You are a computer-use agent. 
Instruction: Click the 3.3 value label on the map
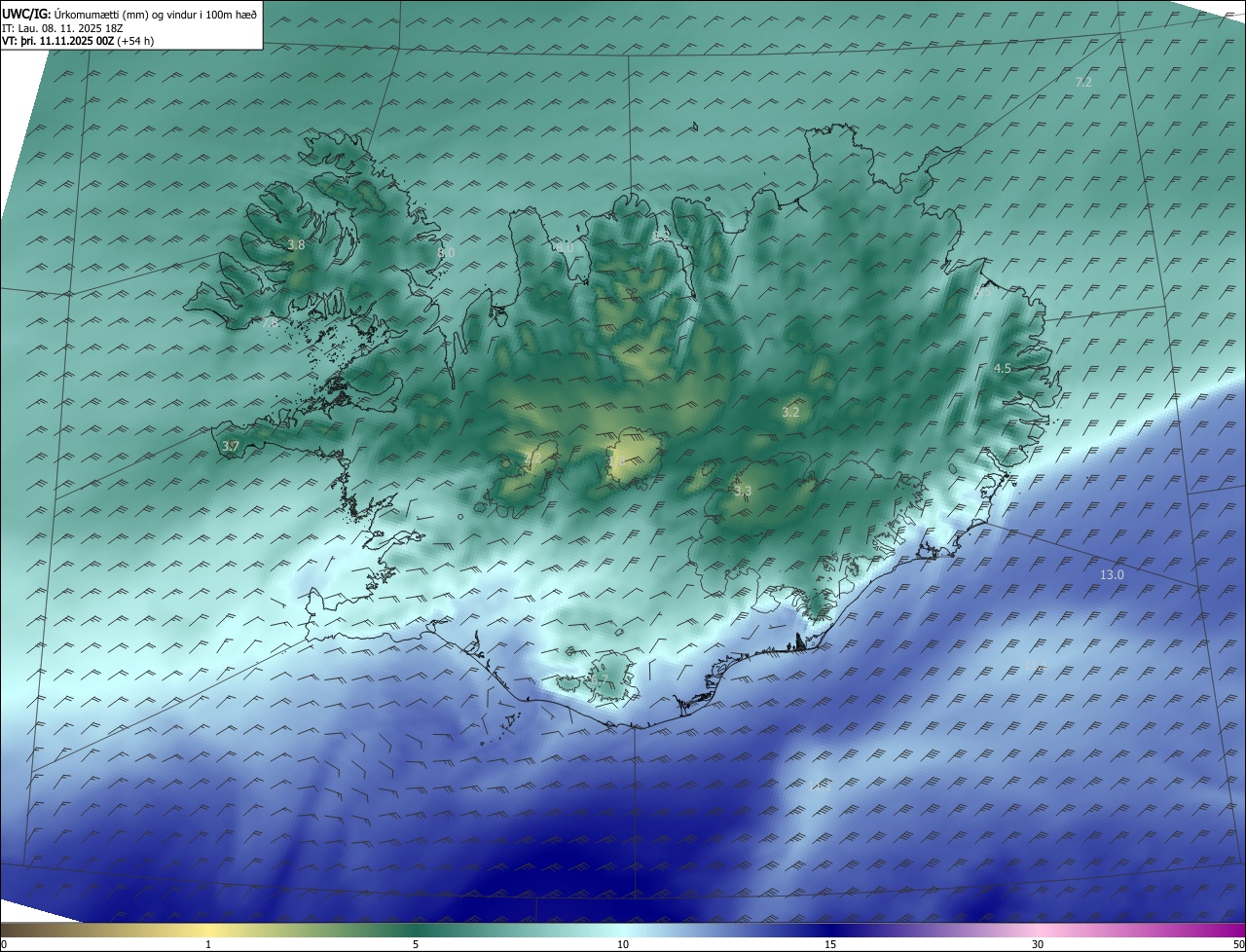pyautogui.click(x=743, y=492)
